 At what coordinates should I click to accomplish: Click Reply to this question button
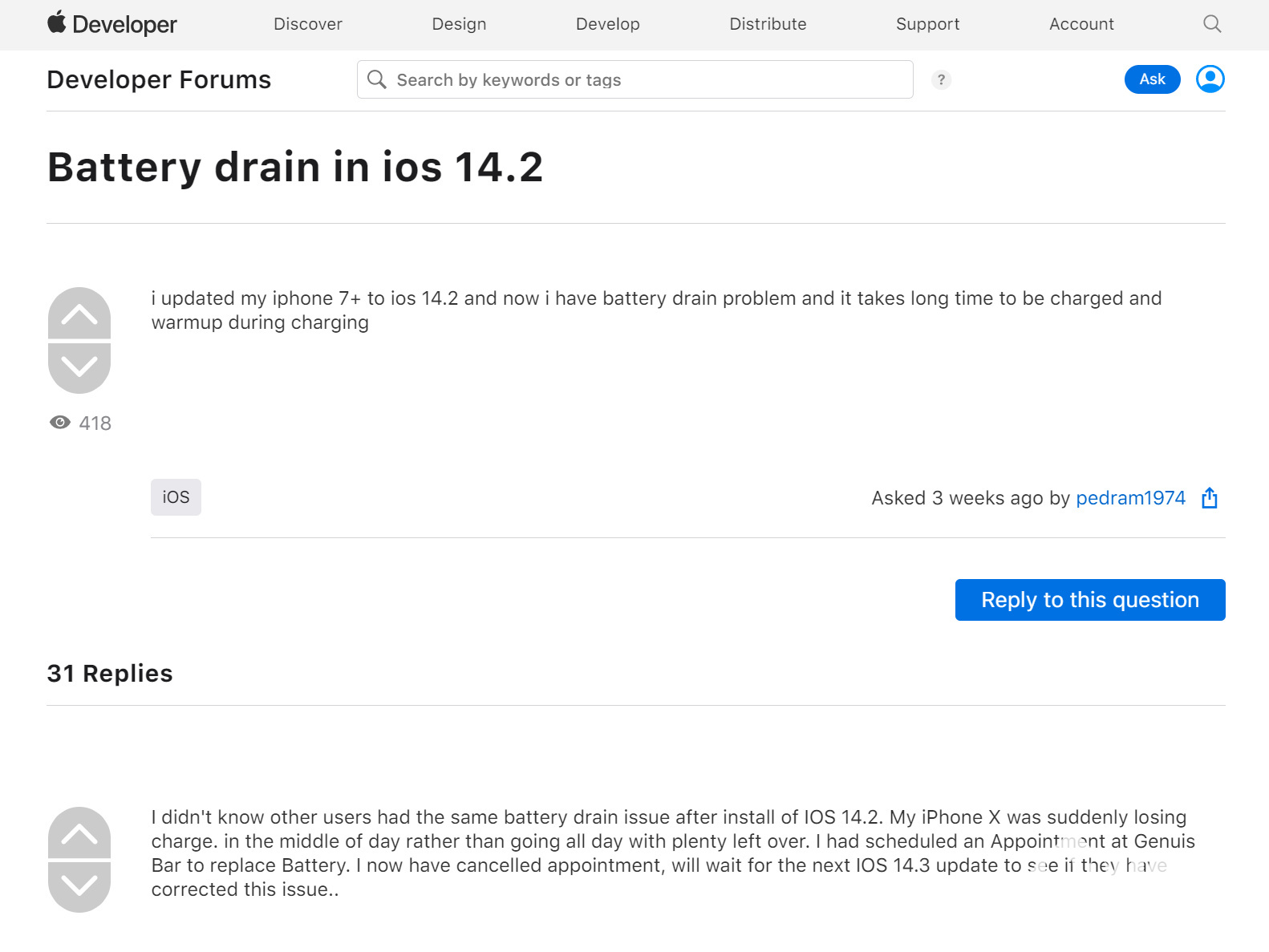(x=1089, y=600)
